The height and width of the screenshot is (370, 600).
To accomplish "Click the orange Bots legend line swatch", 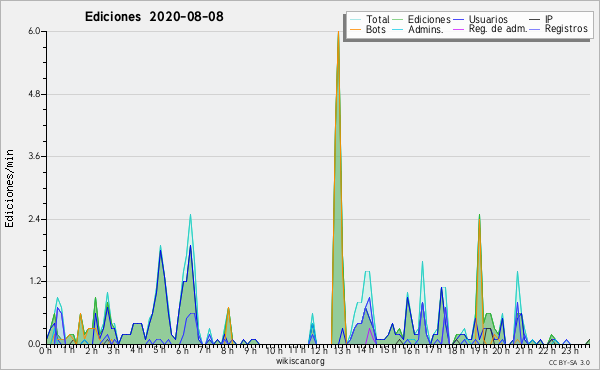I will (355, 29).
